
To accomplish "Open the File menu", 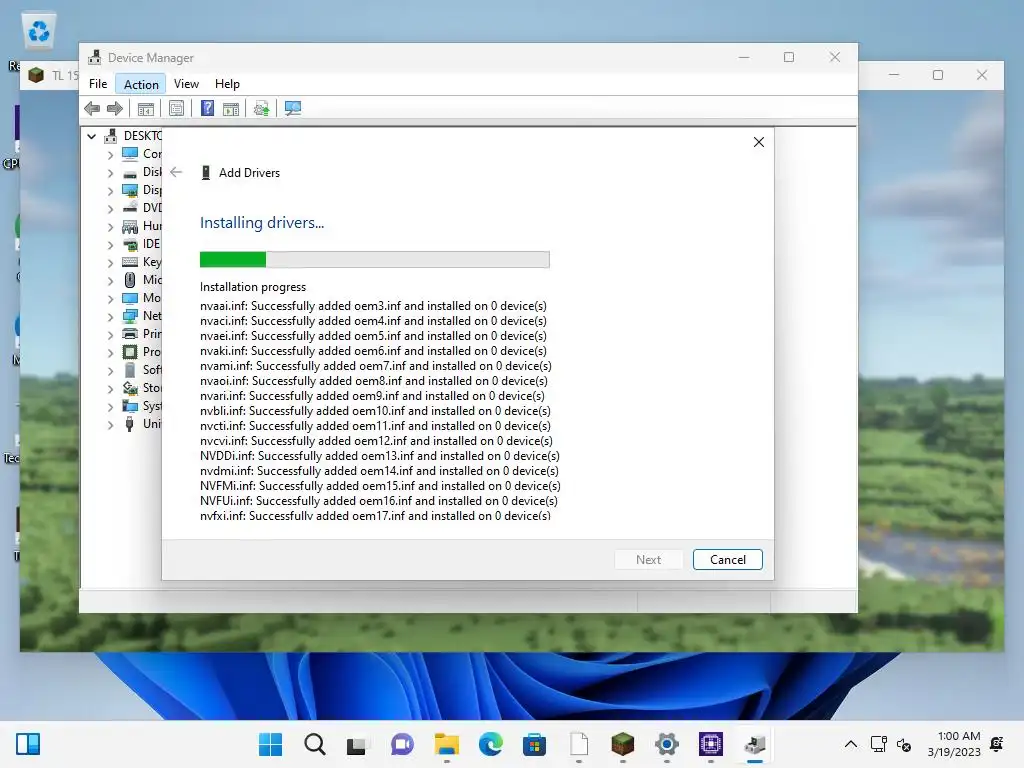I will [98, 84].
